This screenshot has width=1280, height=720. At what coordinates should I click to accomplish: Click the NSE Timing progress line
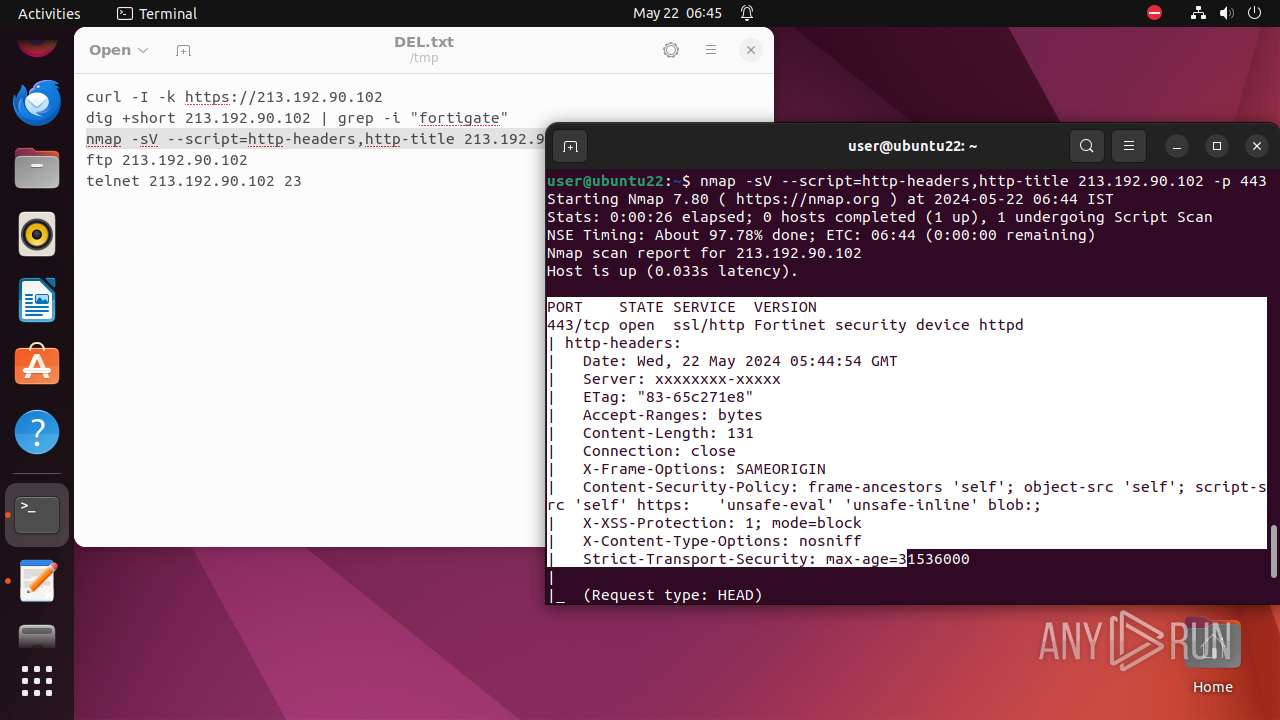(821, 235)
